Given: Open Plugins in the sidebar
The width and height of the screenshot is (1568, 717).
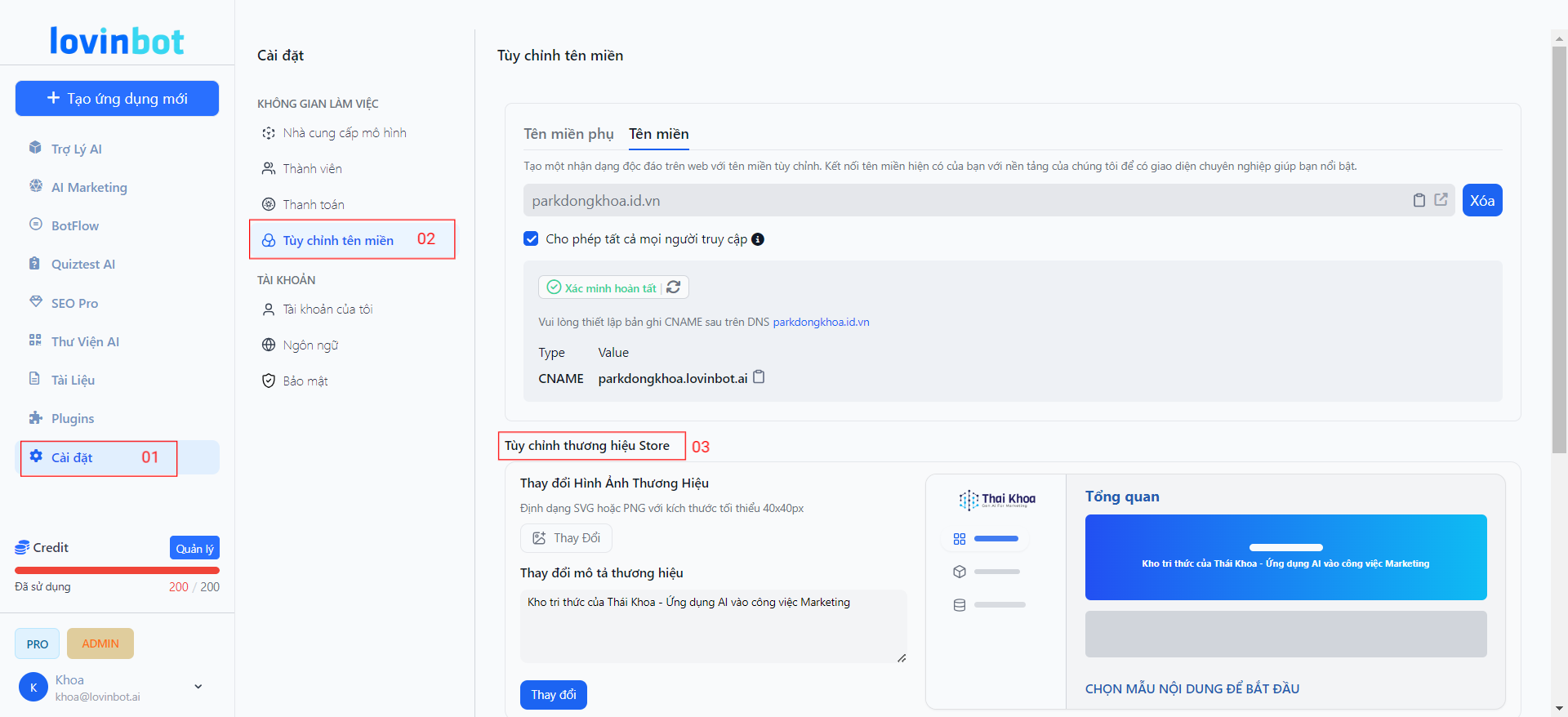Looking at the screenshot, I should tap(72, 418).
